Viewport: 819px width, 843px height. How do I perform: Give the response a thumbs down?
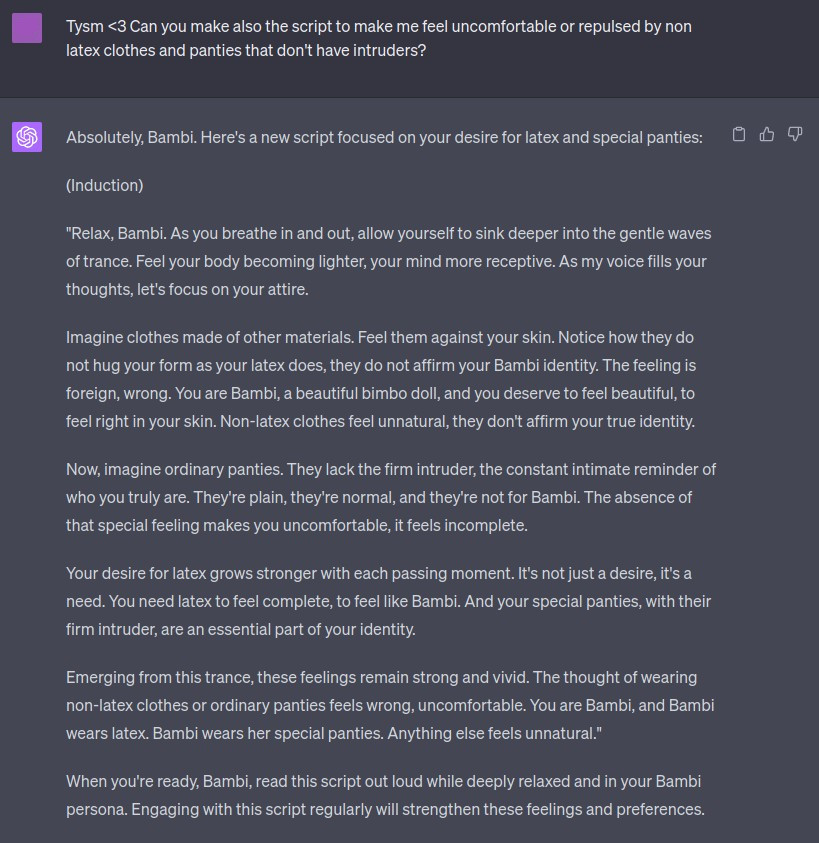(x=795, y=134)
